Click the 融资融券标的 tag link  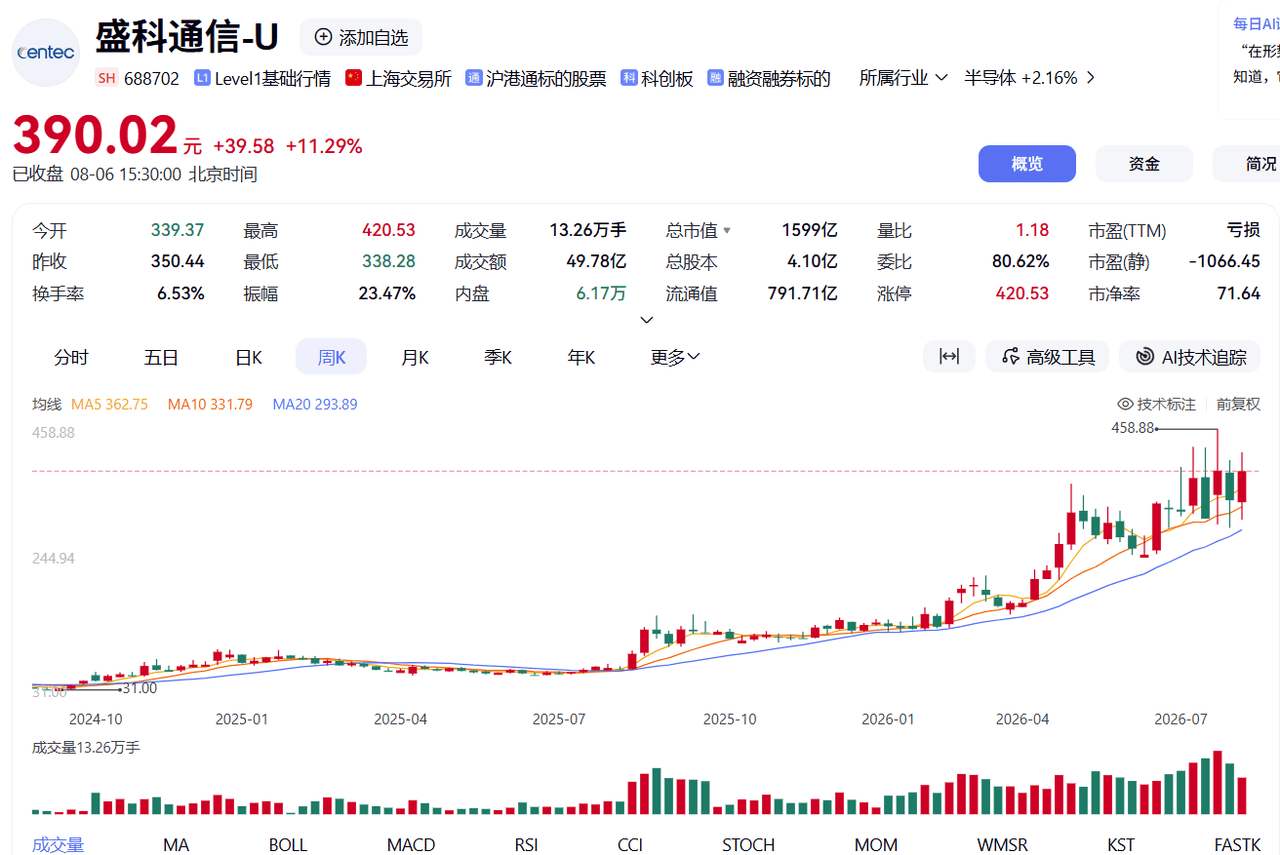pos(779,78)
